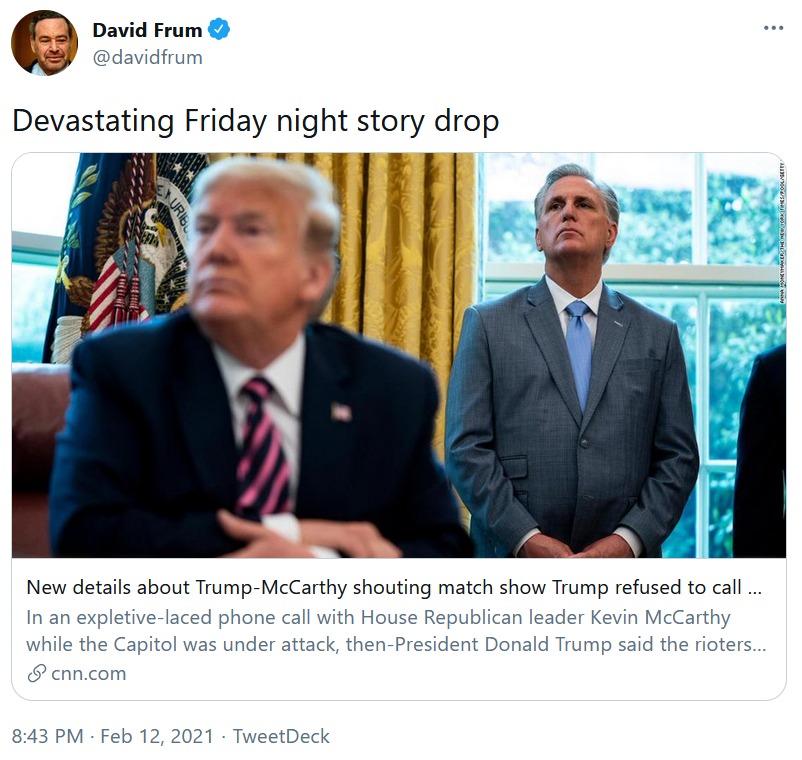Click the David Frum display name

pos(147,30)
